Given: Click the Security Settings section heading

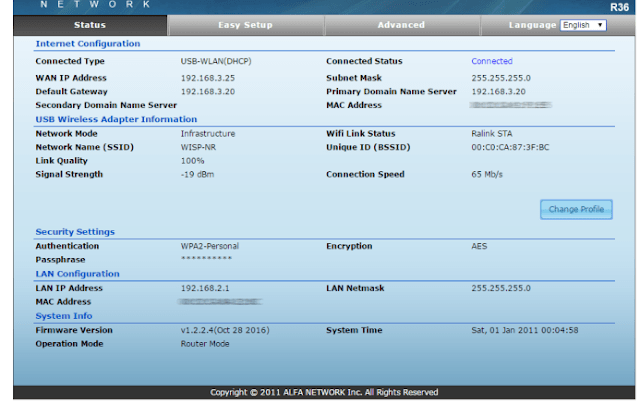Looking at the screenshot, I should (x=75, y=232).
